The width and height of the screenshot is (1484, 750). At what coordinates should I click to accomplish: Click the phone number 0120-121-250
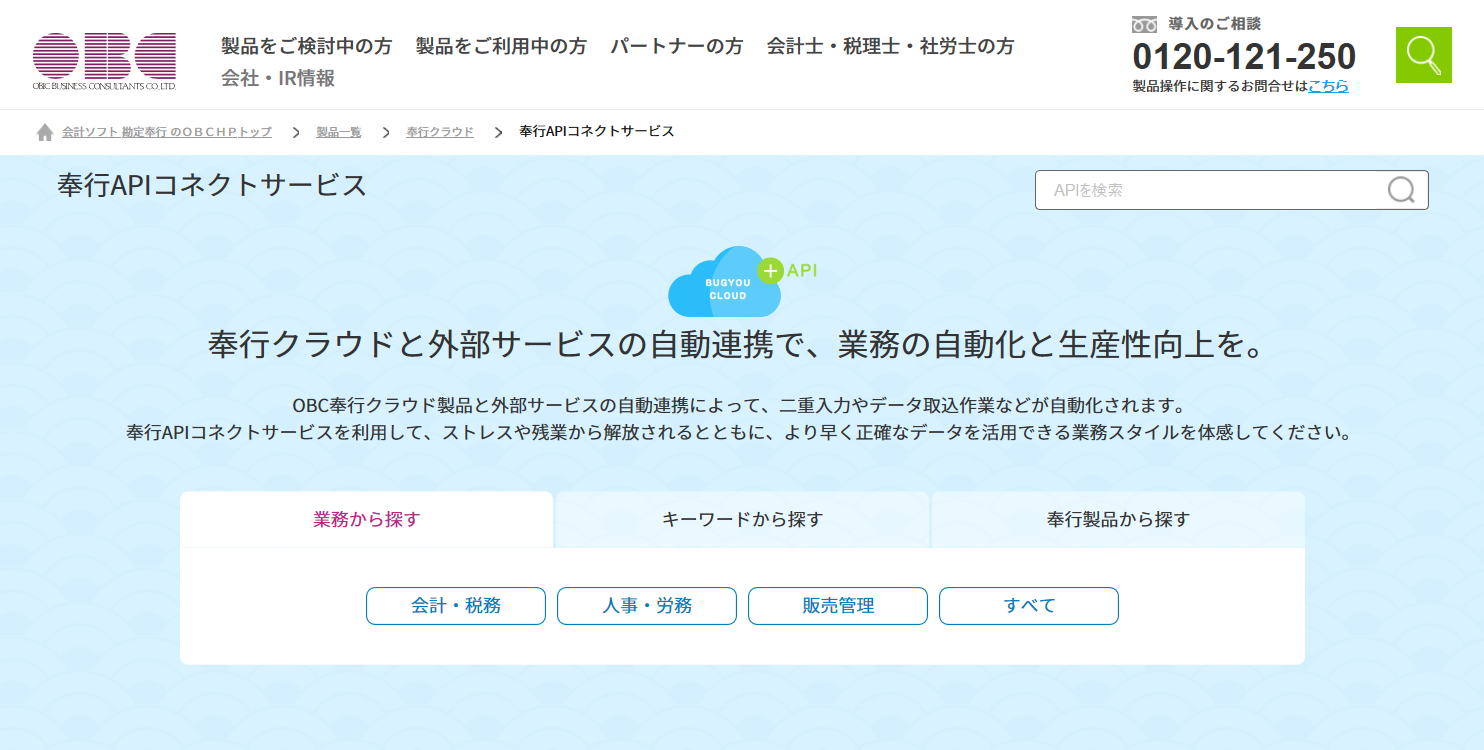point(1244,56)
